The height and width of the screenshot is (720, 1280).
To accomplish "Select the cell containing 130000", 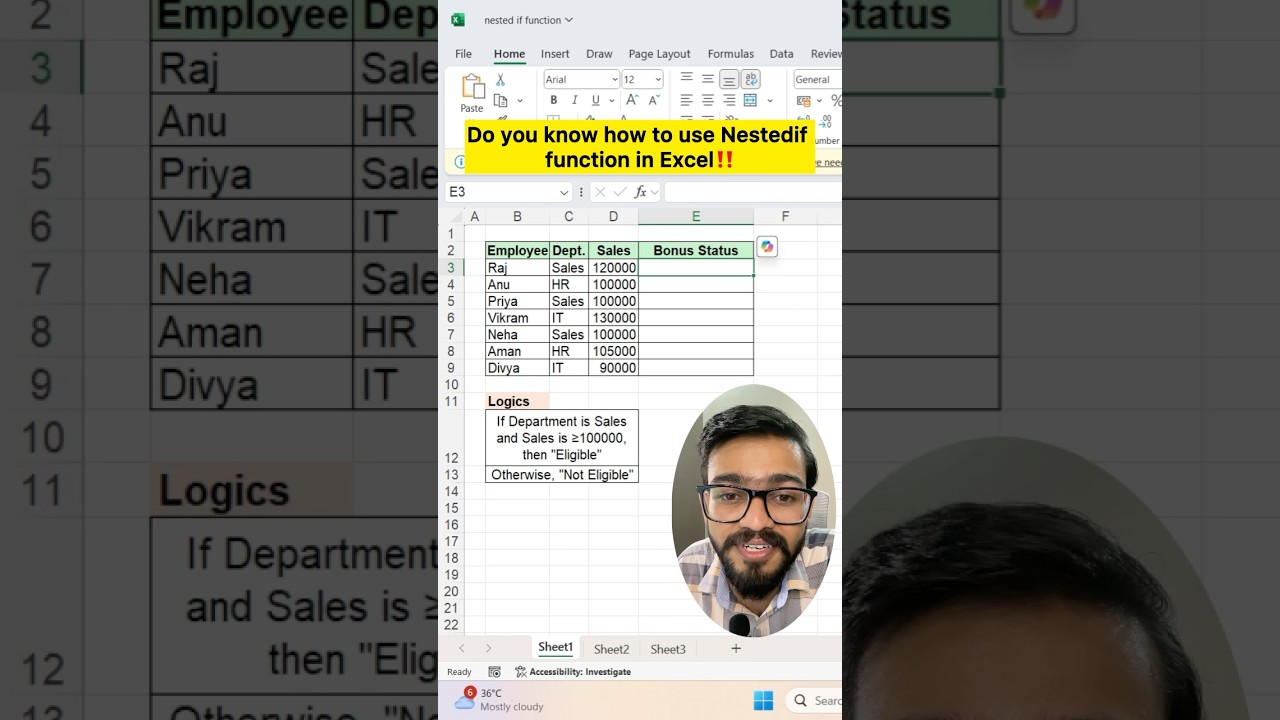I will click(x=613, y=318).
